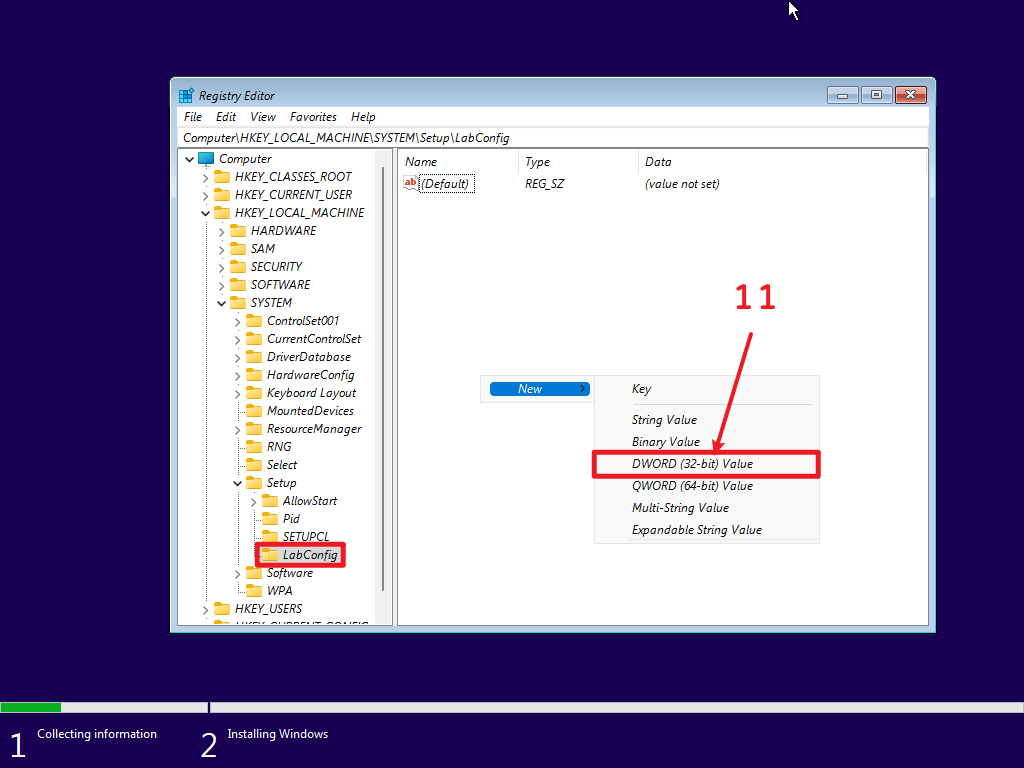The height and width of the screenshot is (768, 1024).
Task: Open the Edit menu
Action: (226, 117)
